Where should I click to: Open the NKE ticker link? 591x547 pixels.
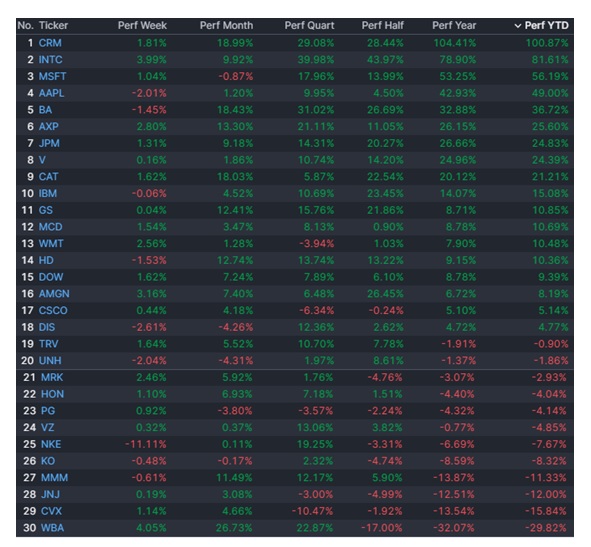pos(51,444)
